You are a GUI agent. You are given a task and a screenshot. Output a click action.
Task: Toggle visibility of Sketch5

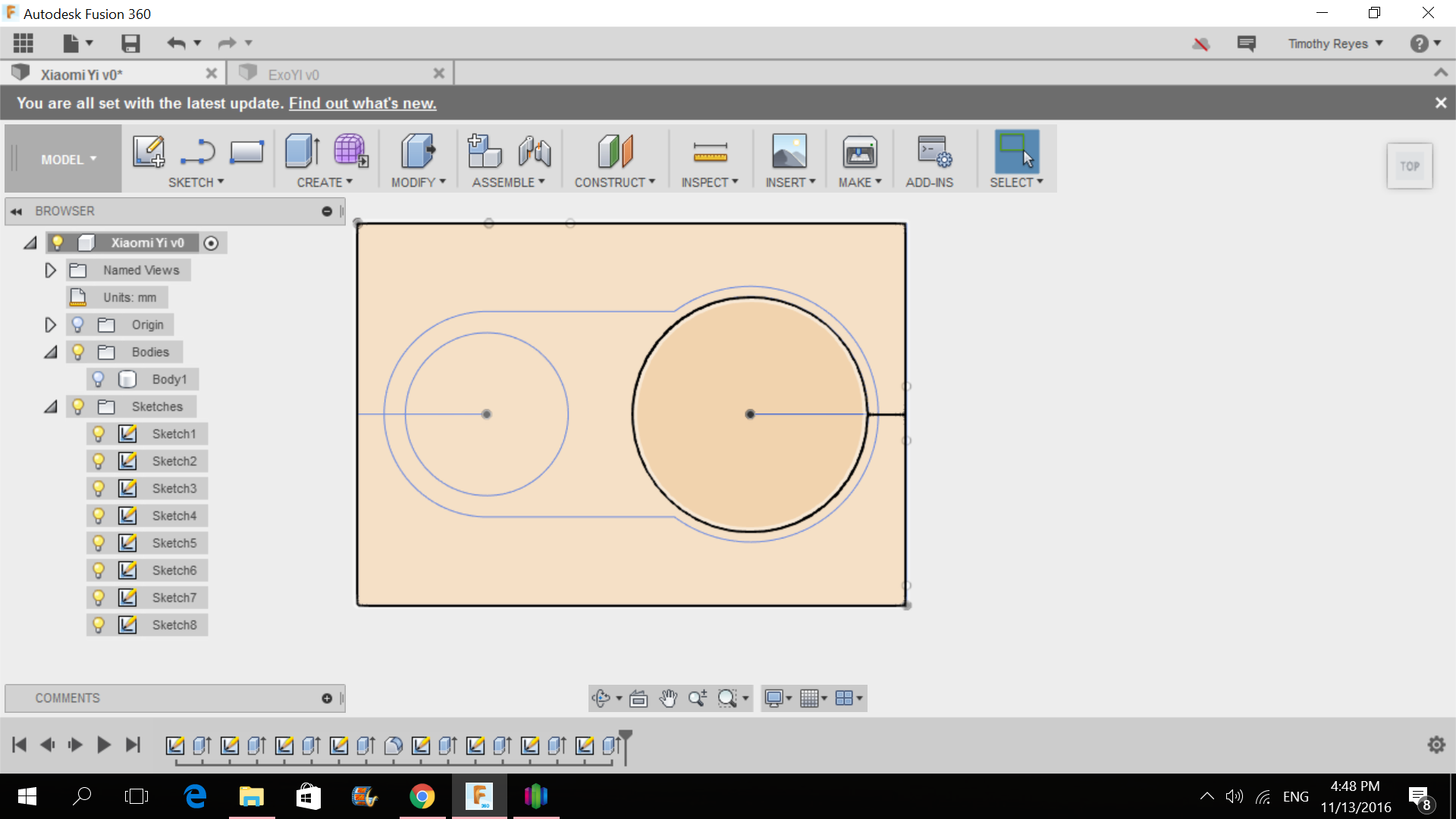[99, 543]
